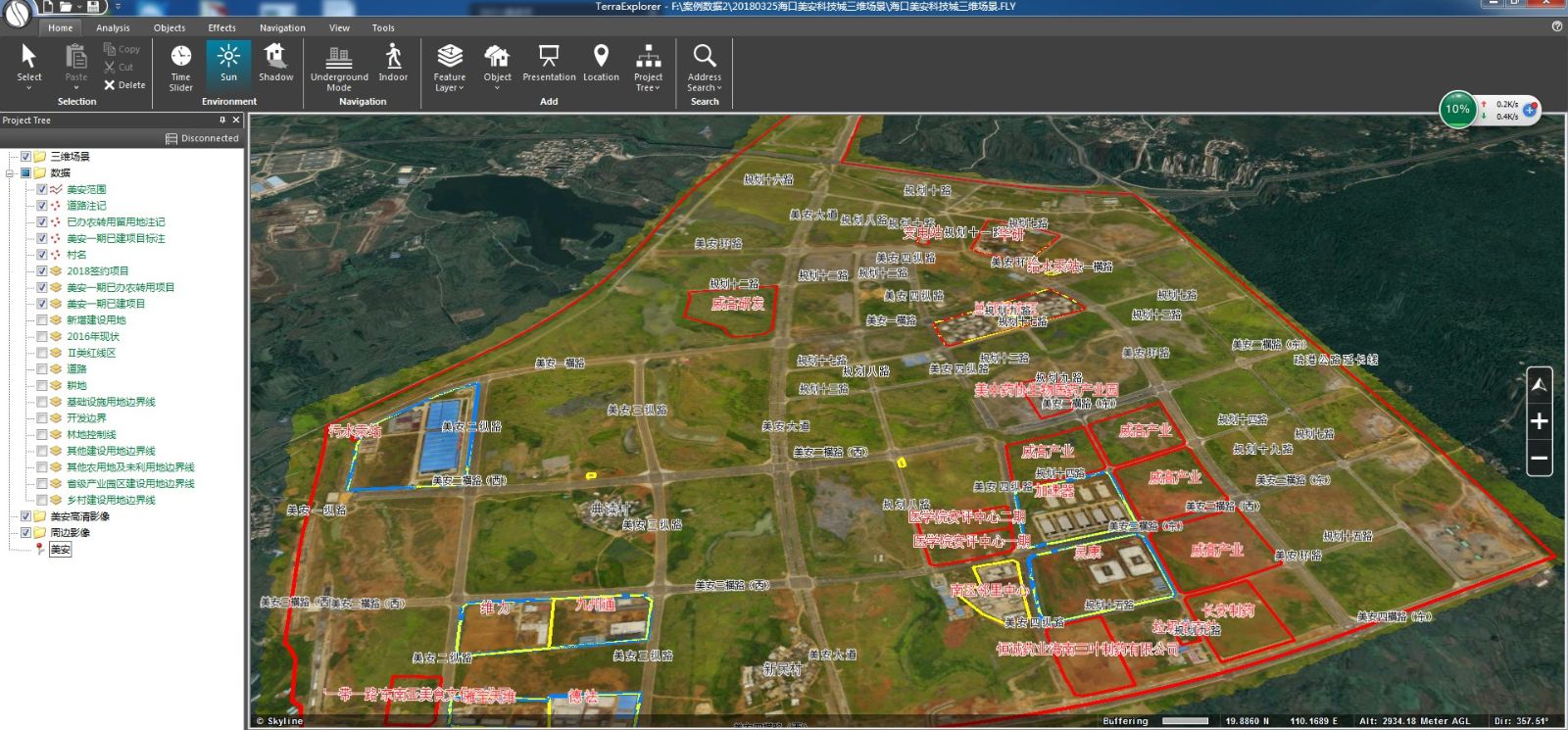Toggle the Shadow environment tool

275,63
